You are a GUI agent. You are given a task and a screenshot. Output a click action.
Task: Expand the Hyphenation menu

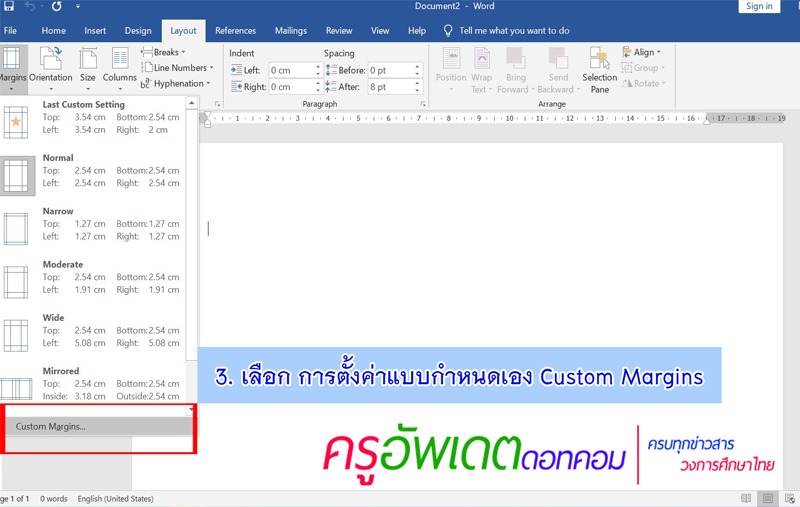pos(176,83)
